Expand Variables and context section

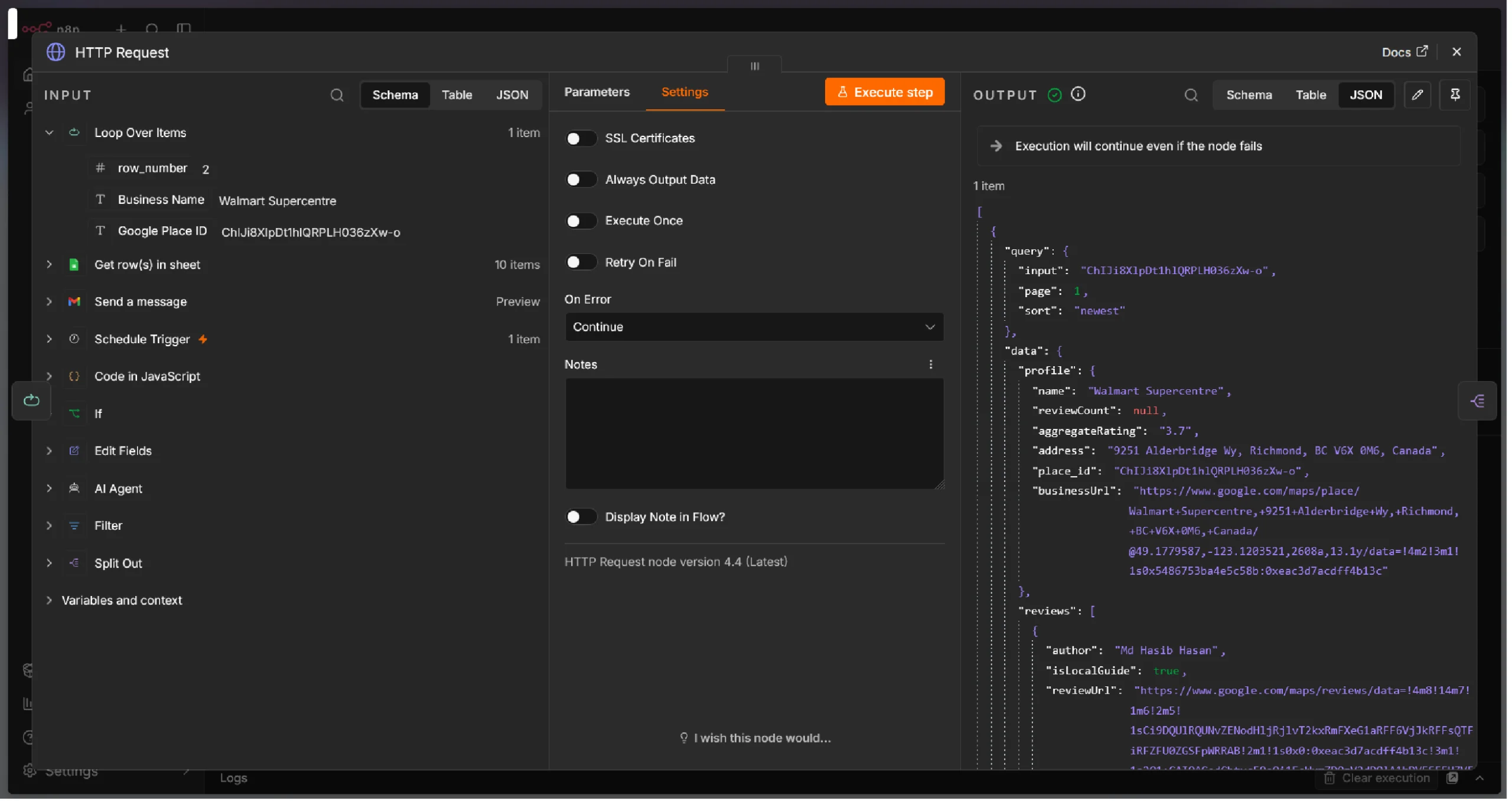49,600
